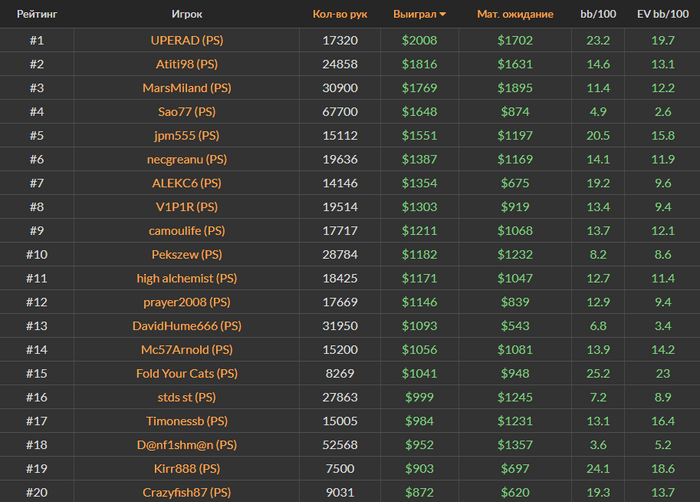Viewport: 700px width, 502px height.
Task: Select DavidHume666 (PS) player link
Action: point(186,326)
